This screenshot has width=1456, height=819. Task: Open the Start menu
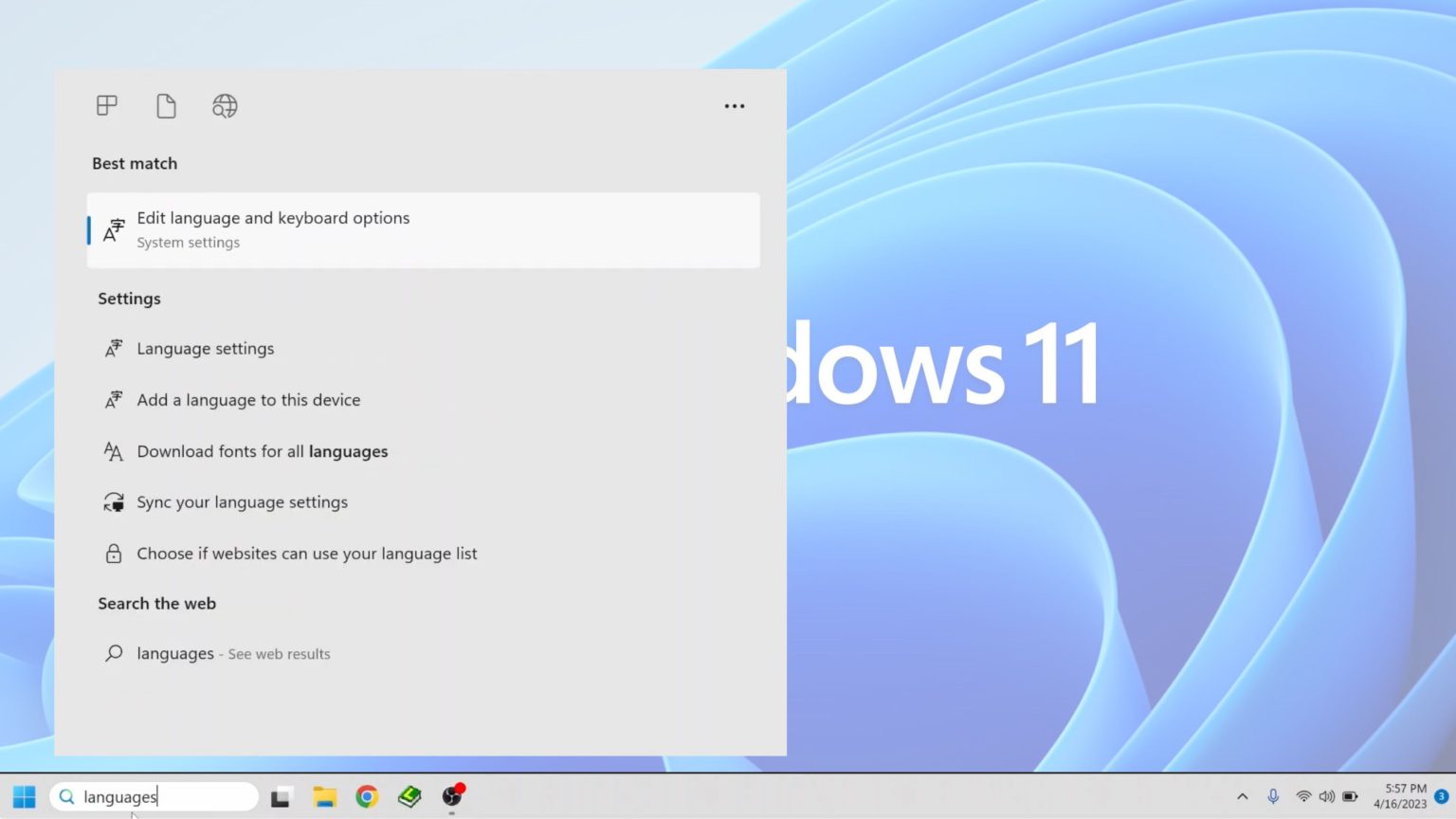[23, 796]
